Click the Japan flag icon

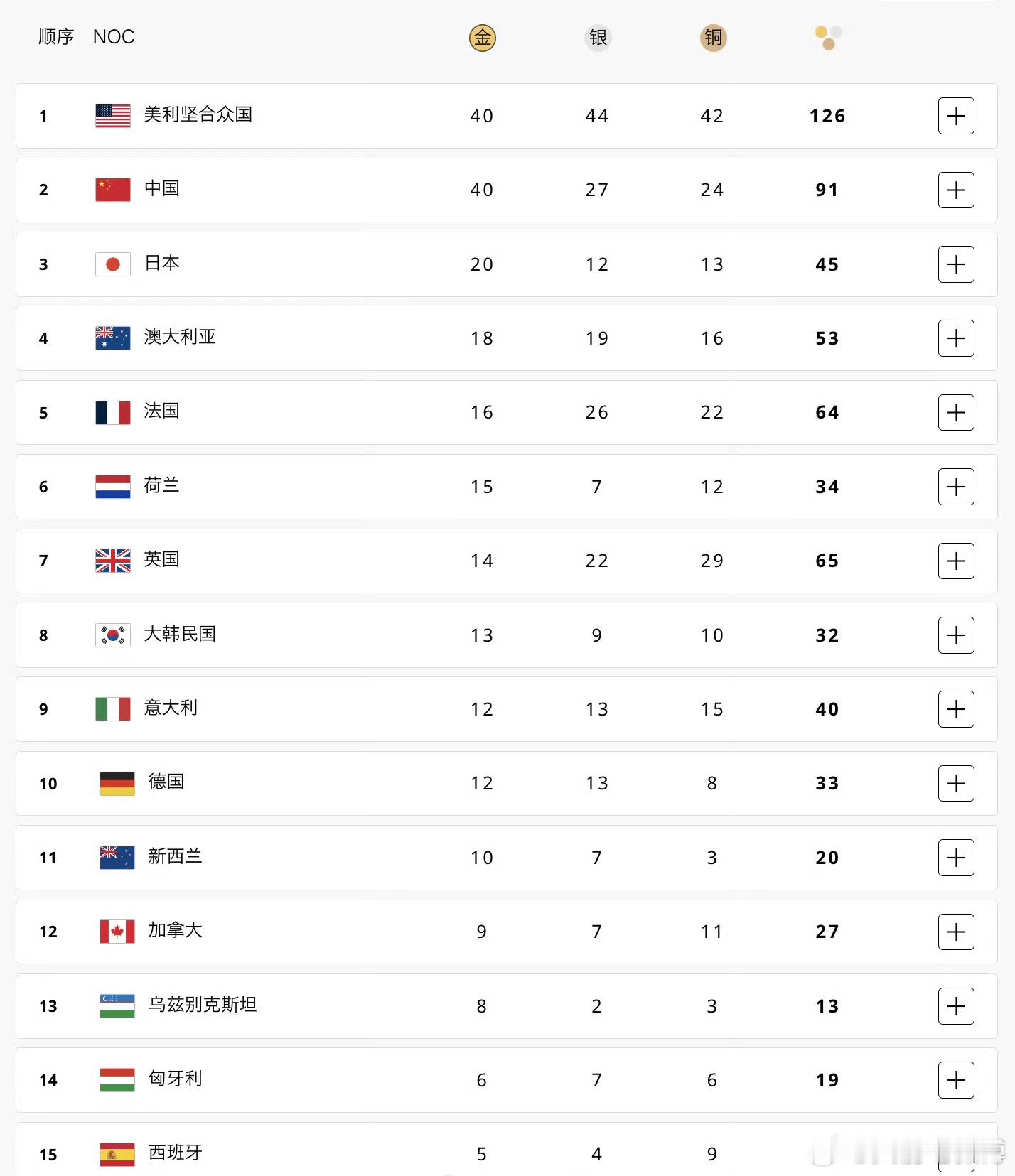tap(113, 264)
